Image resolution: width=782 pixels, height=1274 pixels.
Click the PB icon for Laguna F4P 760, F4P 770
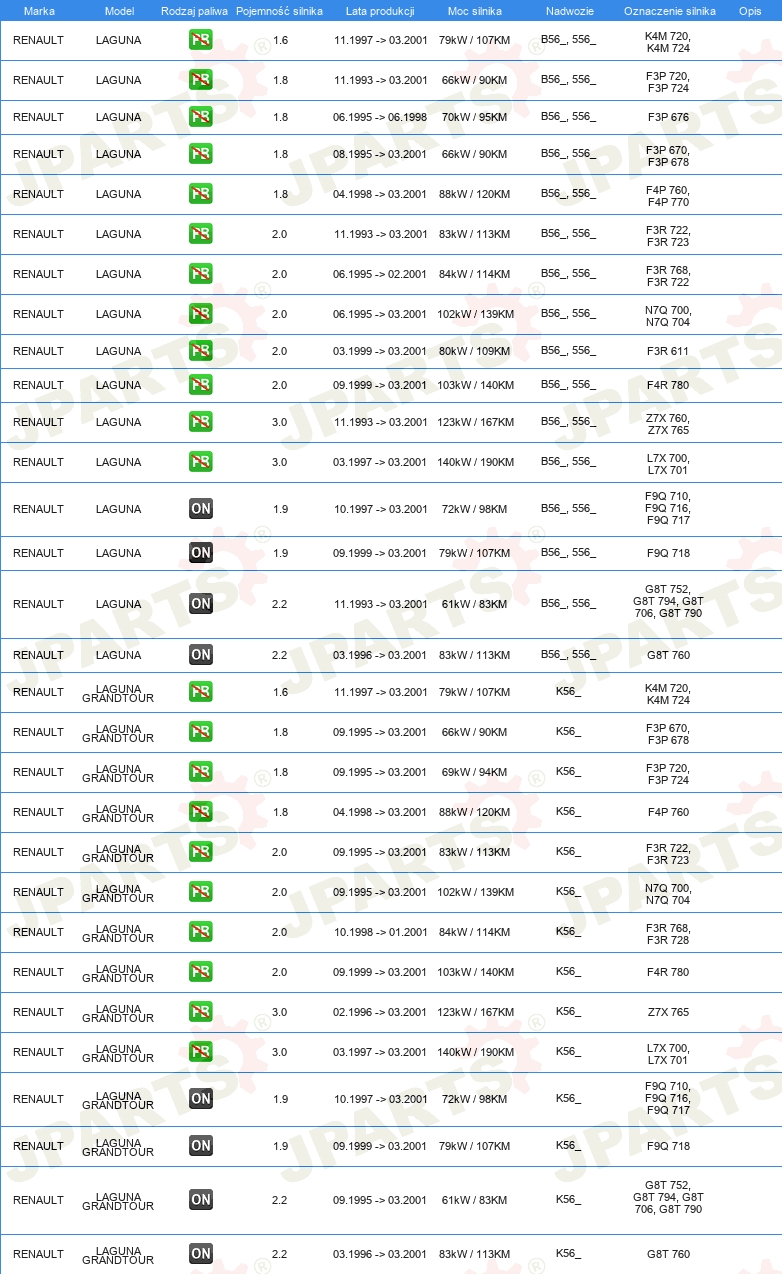click(x=200, y=194)
